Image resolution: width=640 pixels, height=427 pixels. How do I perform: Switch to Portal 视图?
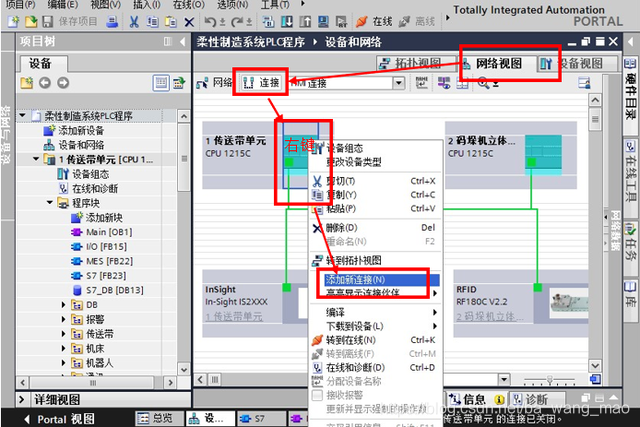click(x=60, y=419)
